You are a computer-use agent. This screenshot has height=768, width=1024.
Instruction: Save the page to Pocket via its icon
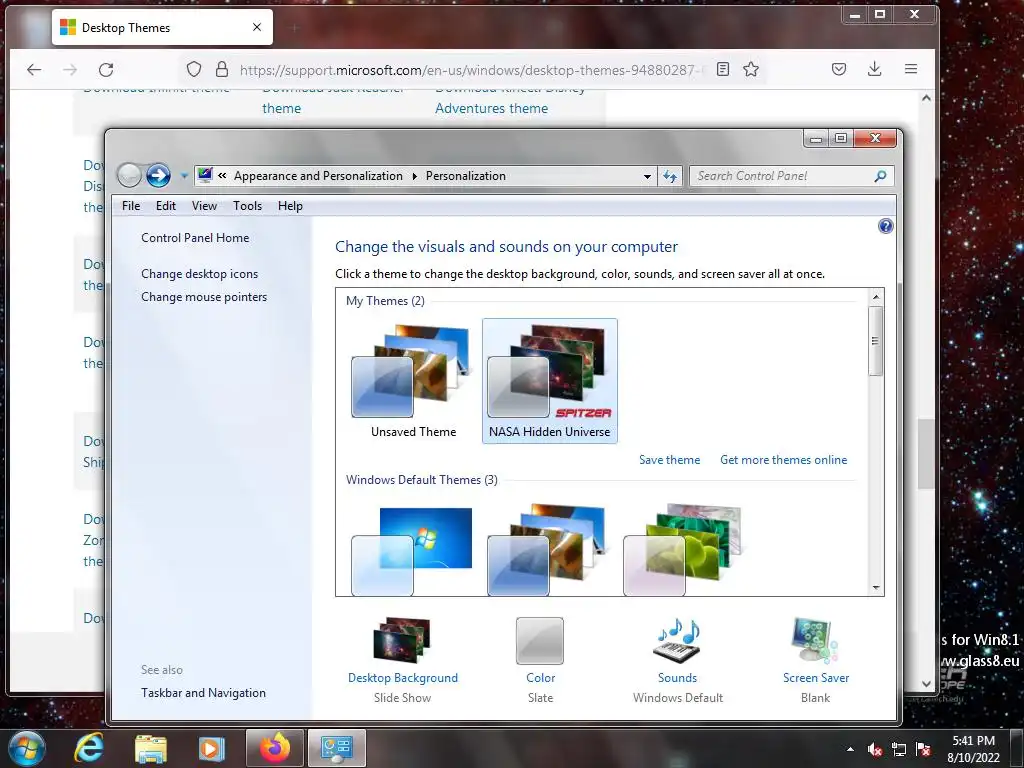point(839,69)
